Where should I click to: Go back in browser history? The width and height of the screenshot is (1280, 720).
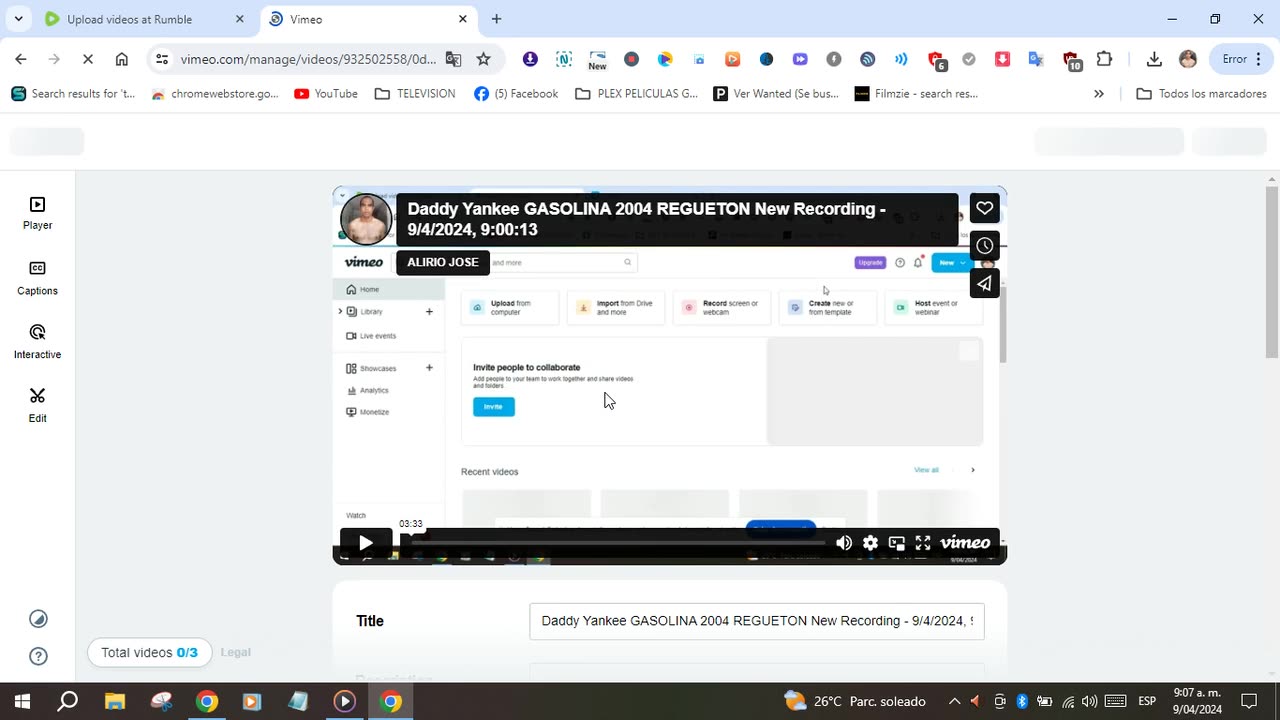click(x=21, y=59)
